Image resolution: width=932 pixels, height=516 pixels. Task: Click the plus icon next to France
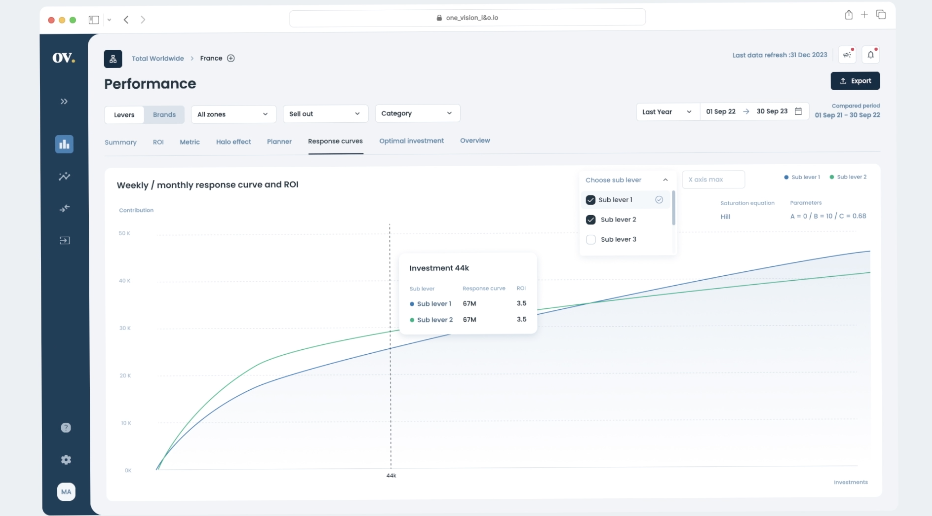point(231,58)
